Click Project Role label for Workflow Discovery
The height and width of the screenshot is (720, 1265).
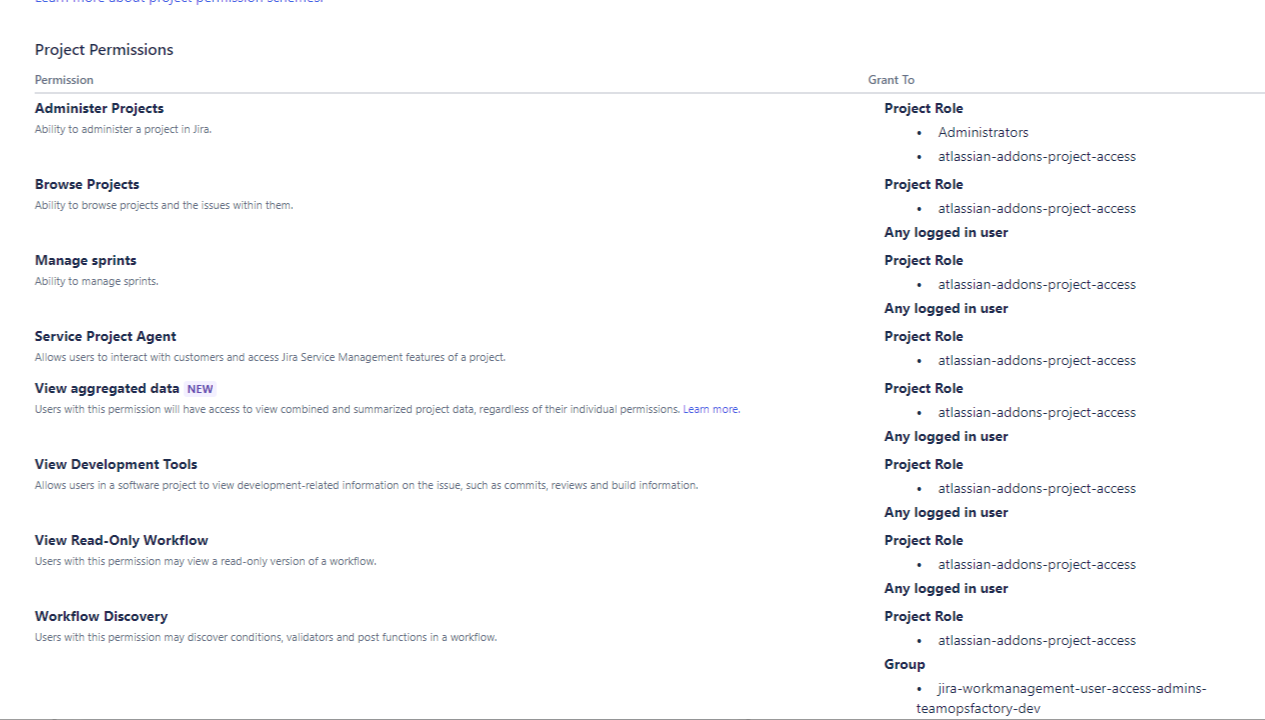click(924, 616)
